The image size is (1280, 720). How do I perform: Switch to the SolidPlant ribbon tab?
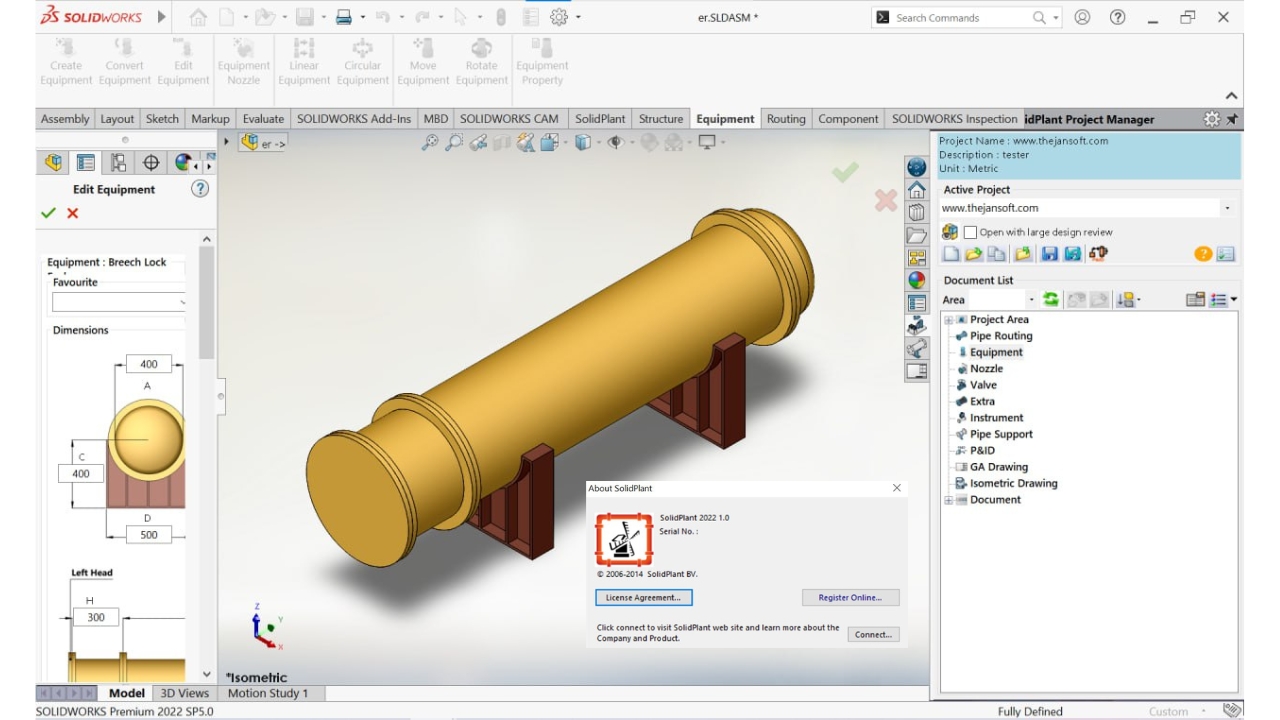(x=600, y=118)
